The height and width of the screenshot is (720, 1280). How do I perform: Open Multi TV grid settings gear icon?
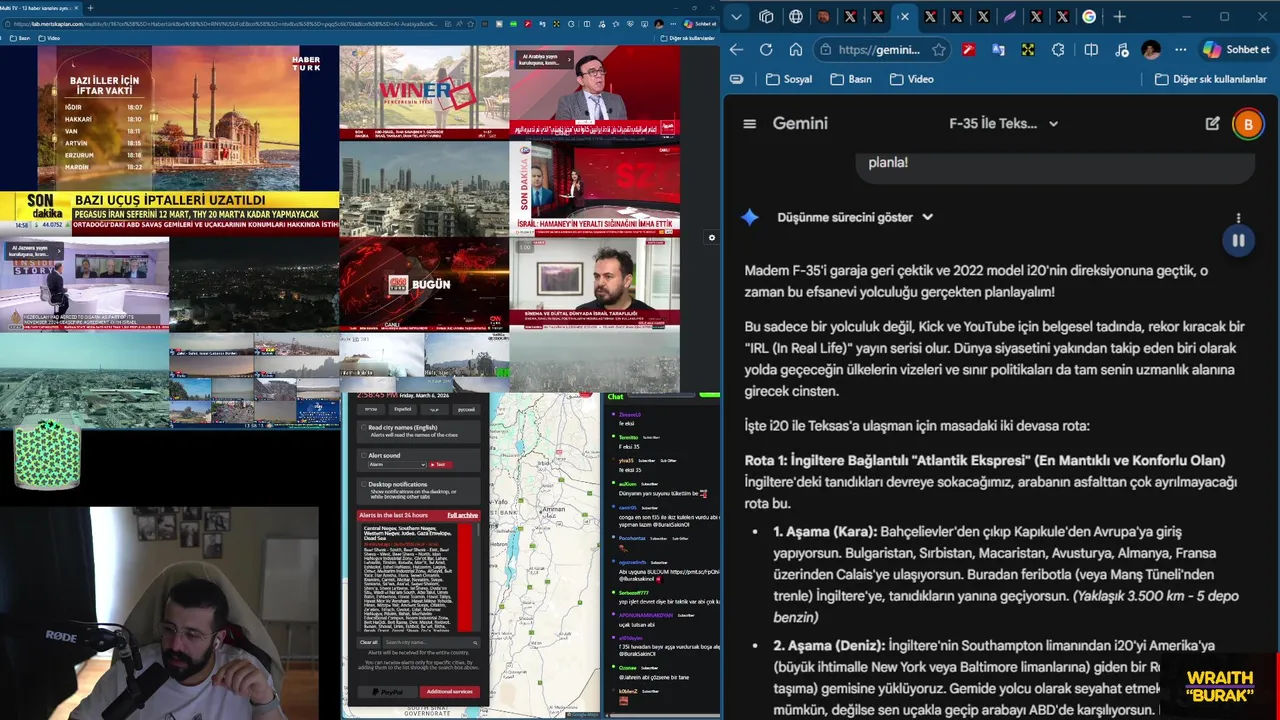[x=712, y=238]
